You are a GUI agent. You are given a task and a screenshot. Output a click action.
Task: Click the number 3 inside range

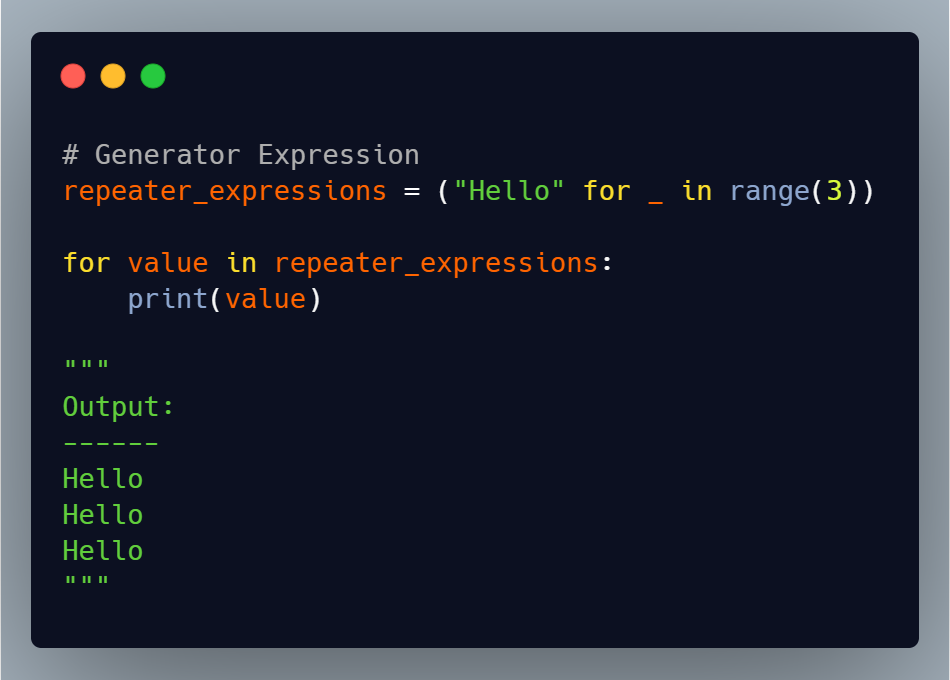pyautogui.click(x=833, y=191)
